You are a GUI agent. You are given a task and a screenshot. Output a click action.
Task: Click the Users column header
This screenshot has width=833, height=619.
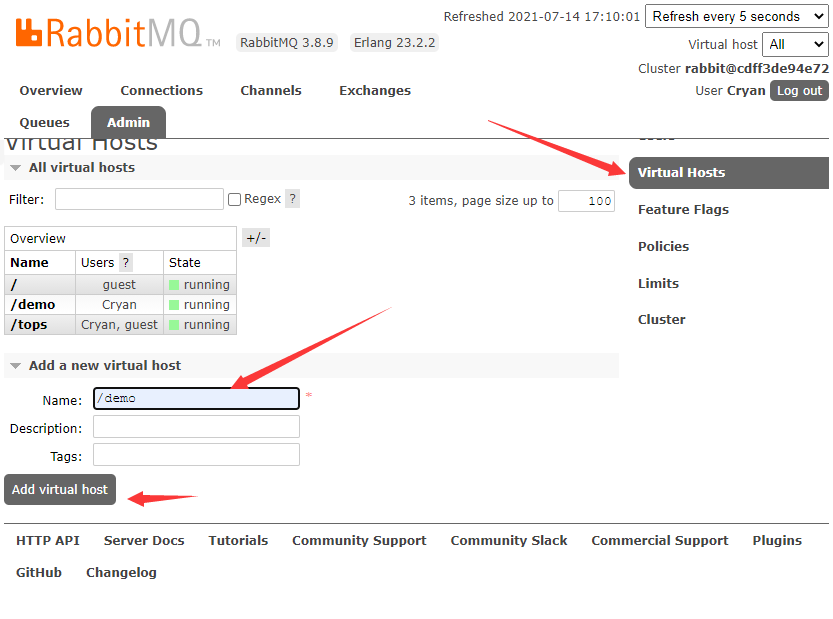pos(97,262)
